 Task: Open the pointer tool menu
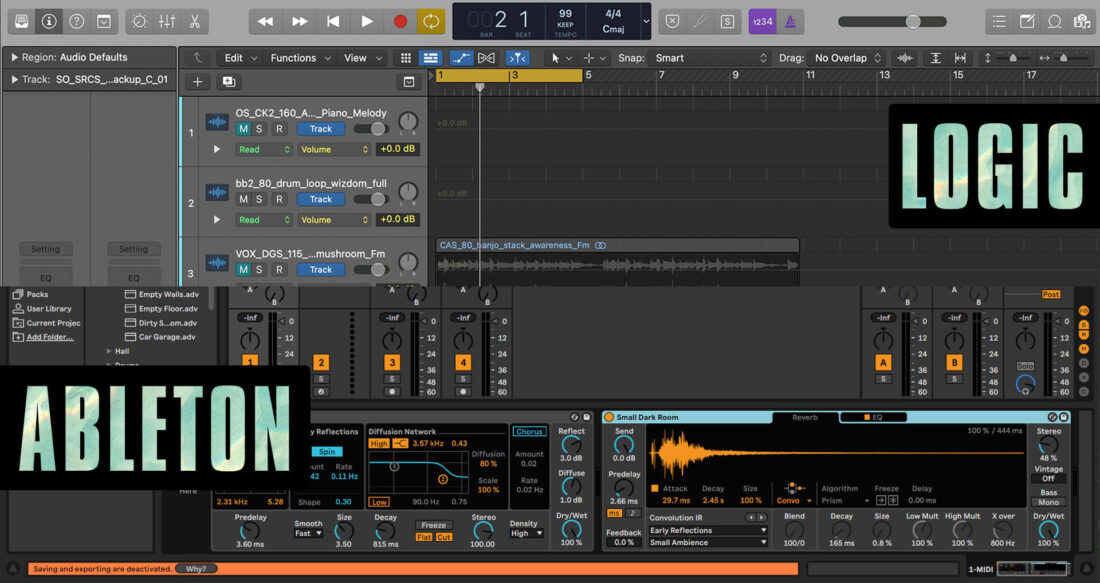coord(560,58)
